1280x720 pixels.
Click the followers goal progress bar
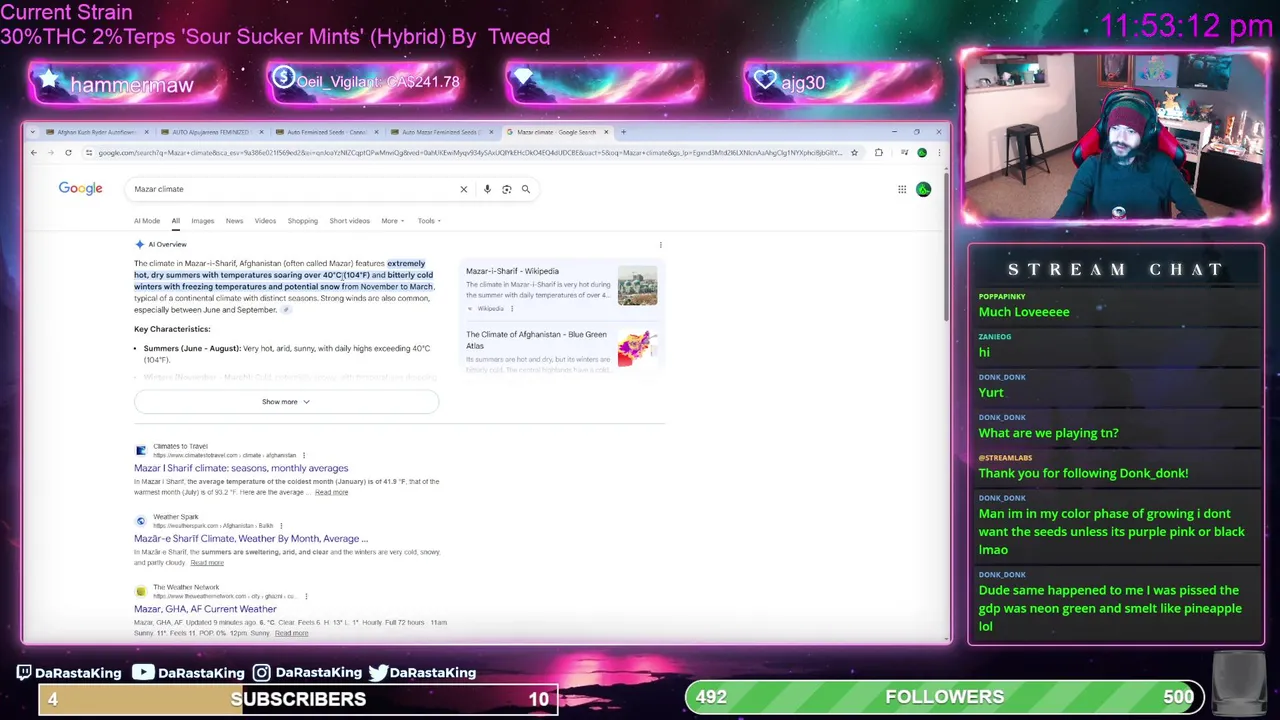click(945, 697)
